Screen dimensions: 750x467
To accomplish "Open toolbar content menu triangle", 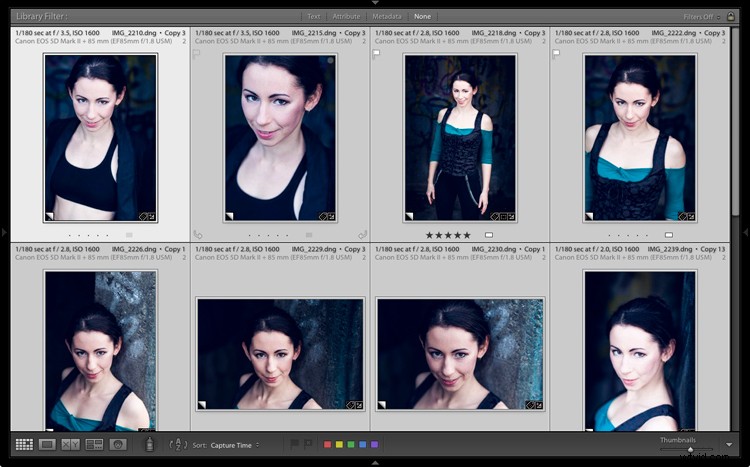I will pyautogui.click(x=729, y=445).
